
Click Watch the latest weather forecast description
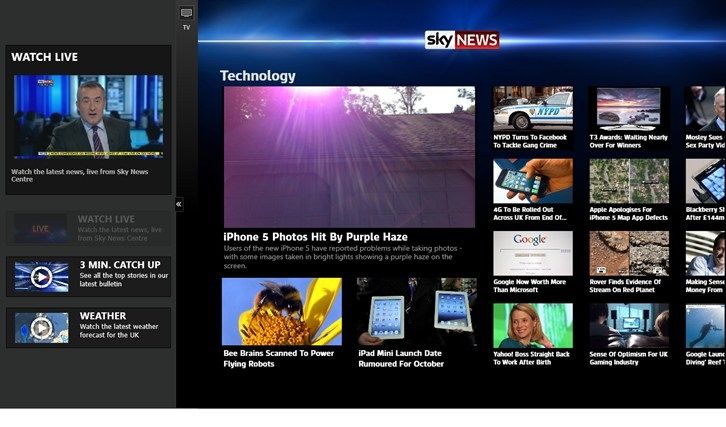[x=119, y=331]
